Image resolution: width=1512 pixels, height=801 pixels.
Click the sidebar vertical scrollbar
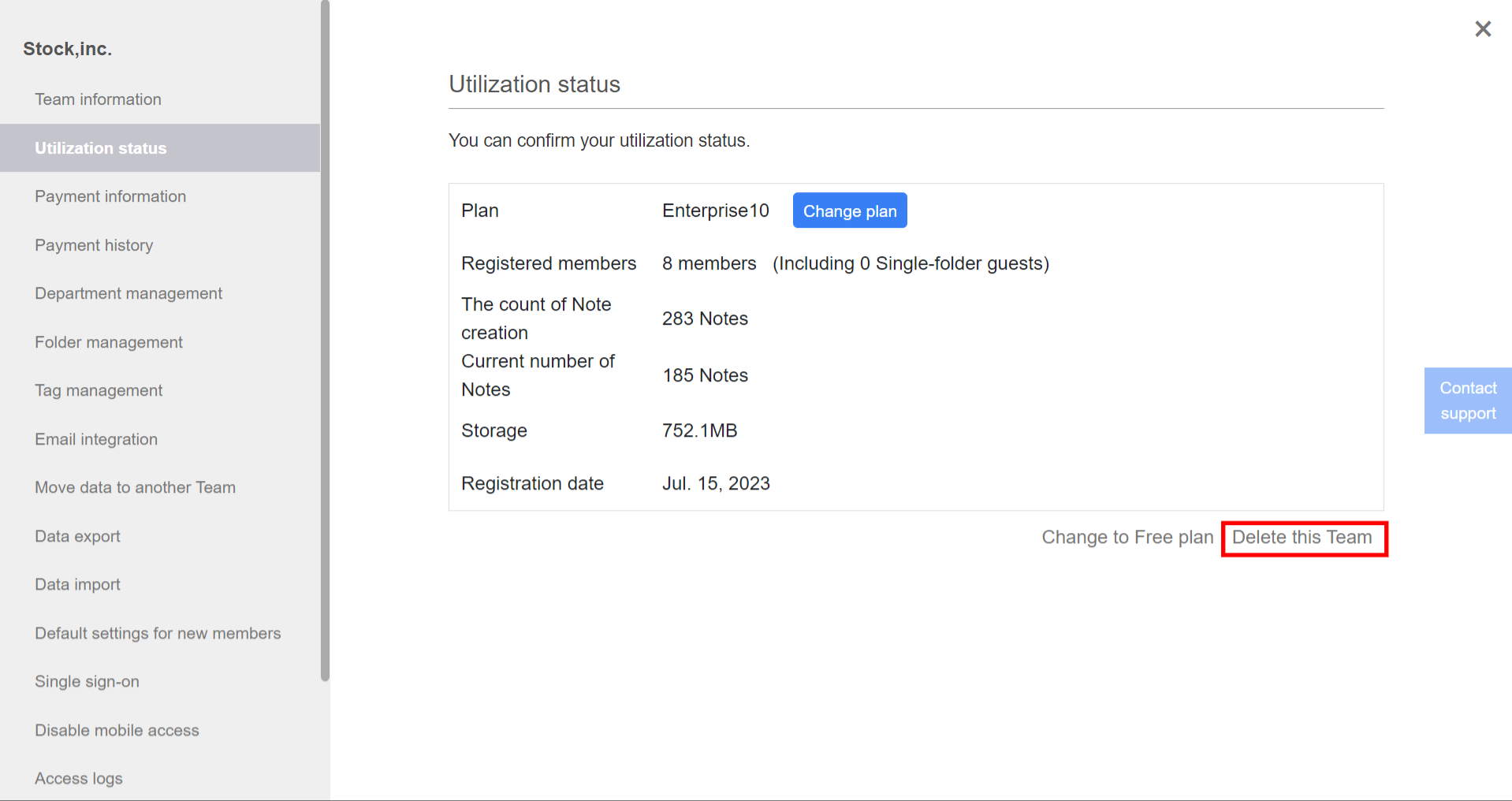325,339
